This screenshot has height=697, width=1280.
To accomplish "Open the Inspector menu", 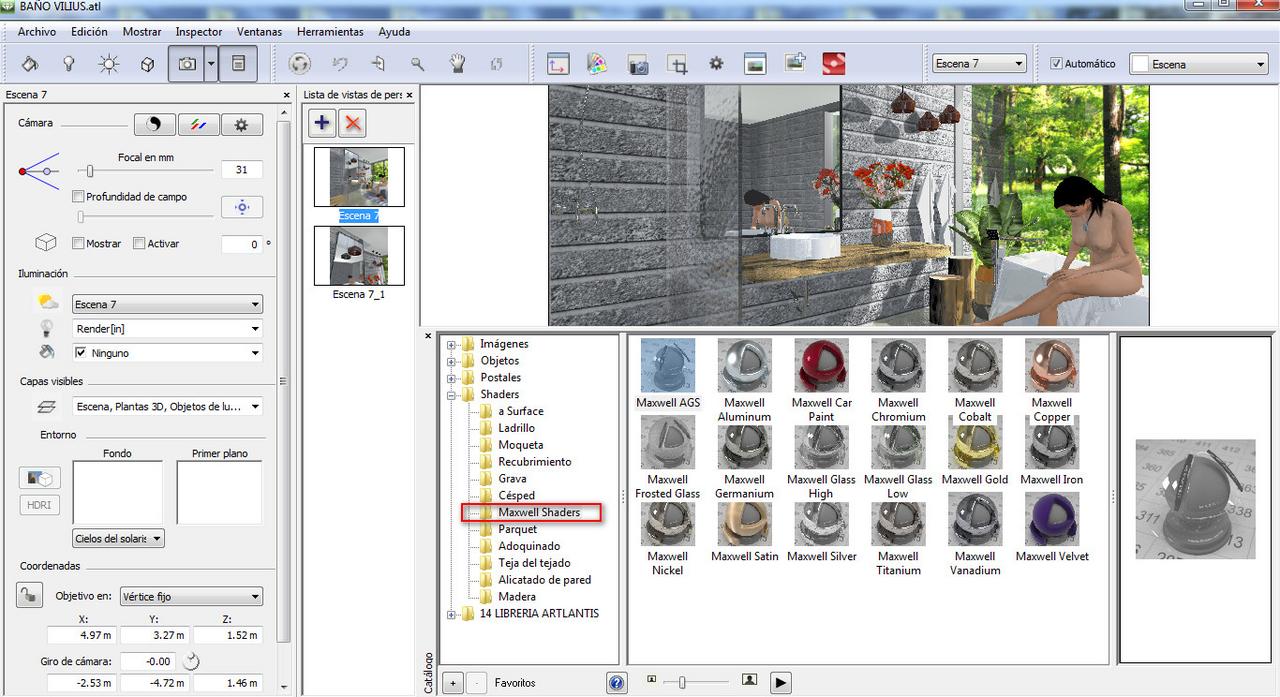I will (x=199, y=32).
